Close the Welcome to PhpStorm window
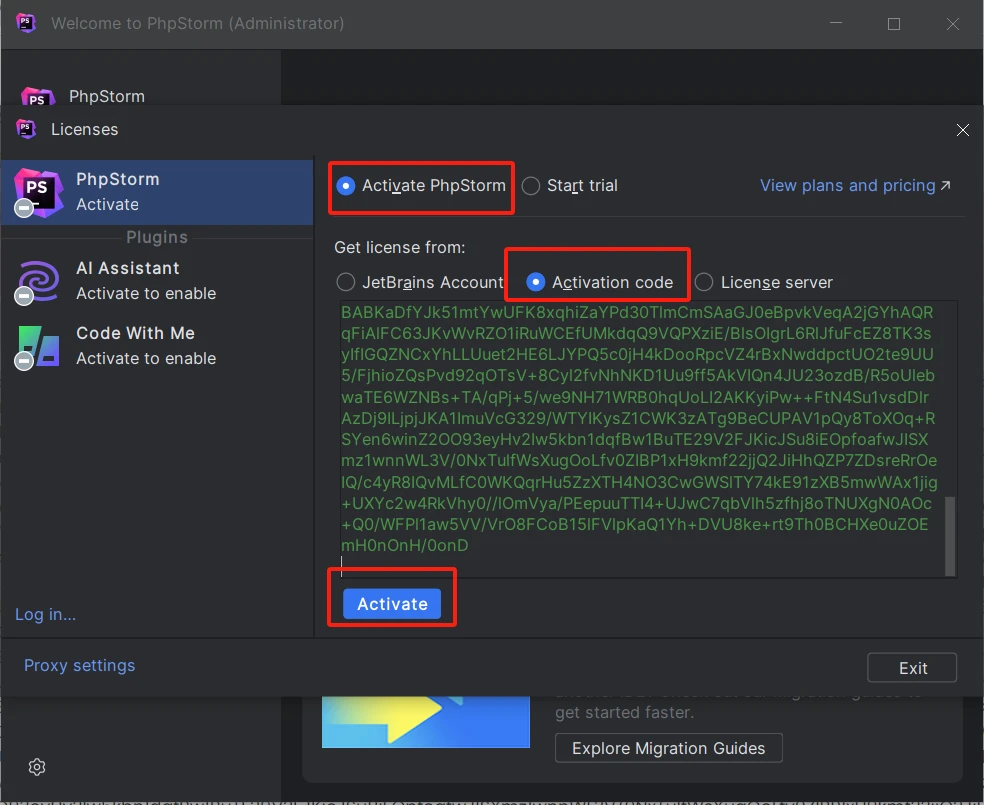 (x=953, y=24)
